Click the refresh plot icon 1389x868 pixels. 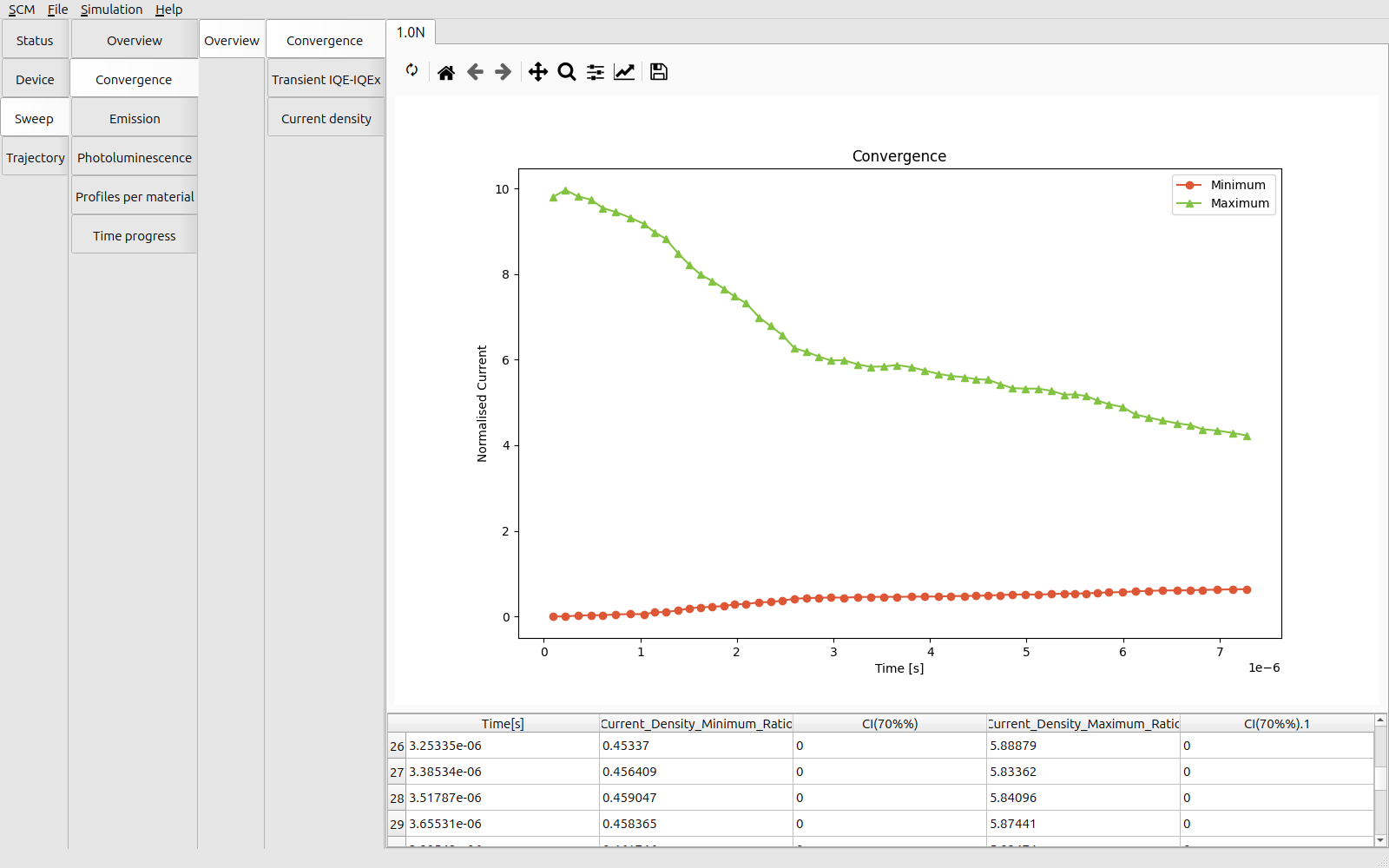click(x=411, y=71)
